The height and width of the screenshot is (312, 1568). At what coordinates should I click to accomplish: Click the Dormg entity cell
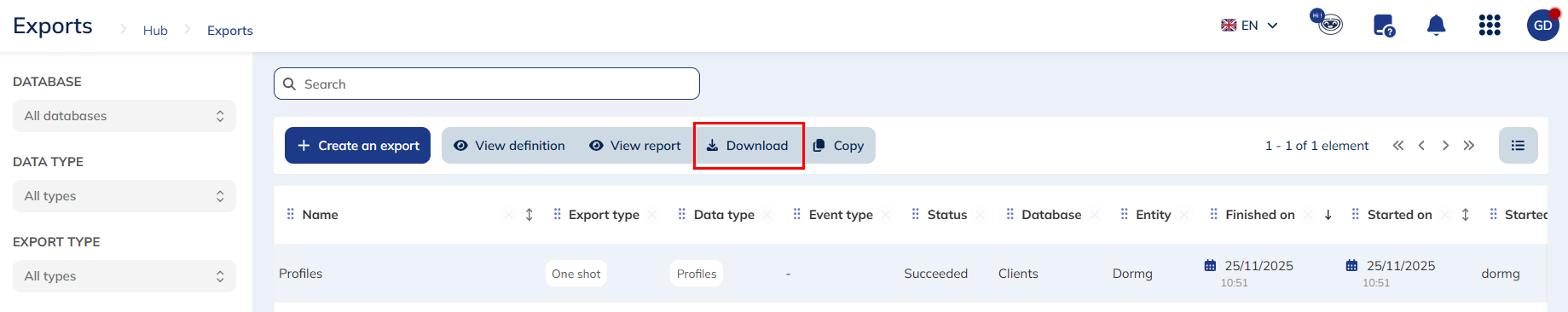[1132, 274]
